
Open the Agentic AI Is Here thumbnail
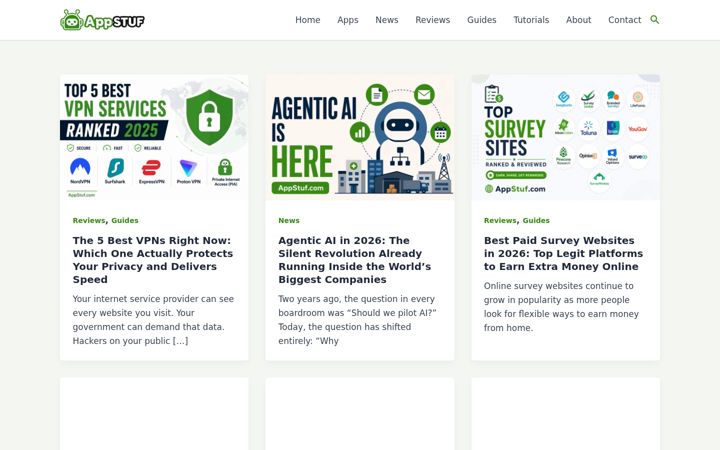(360, 137)
